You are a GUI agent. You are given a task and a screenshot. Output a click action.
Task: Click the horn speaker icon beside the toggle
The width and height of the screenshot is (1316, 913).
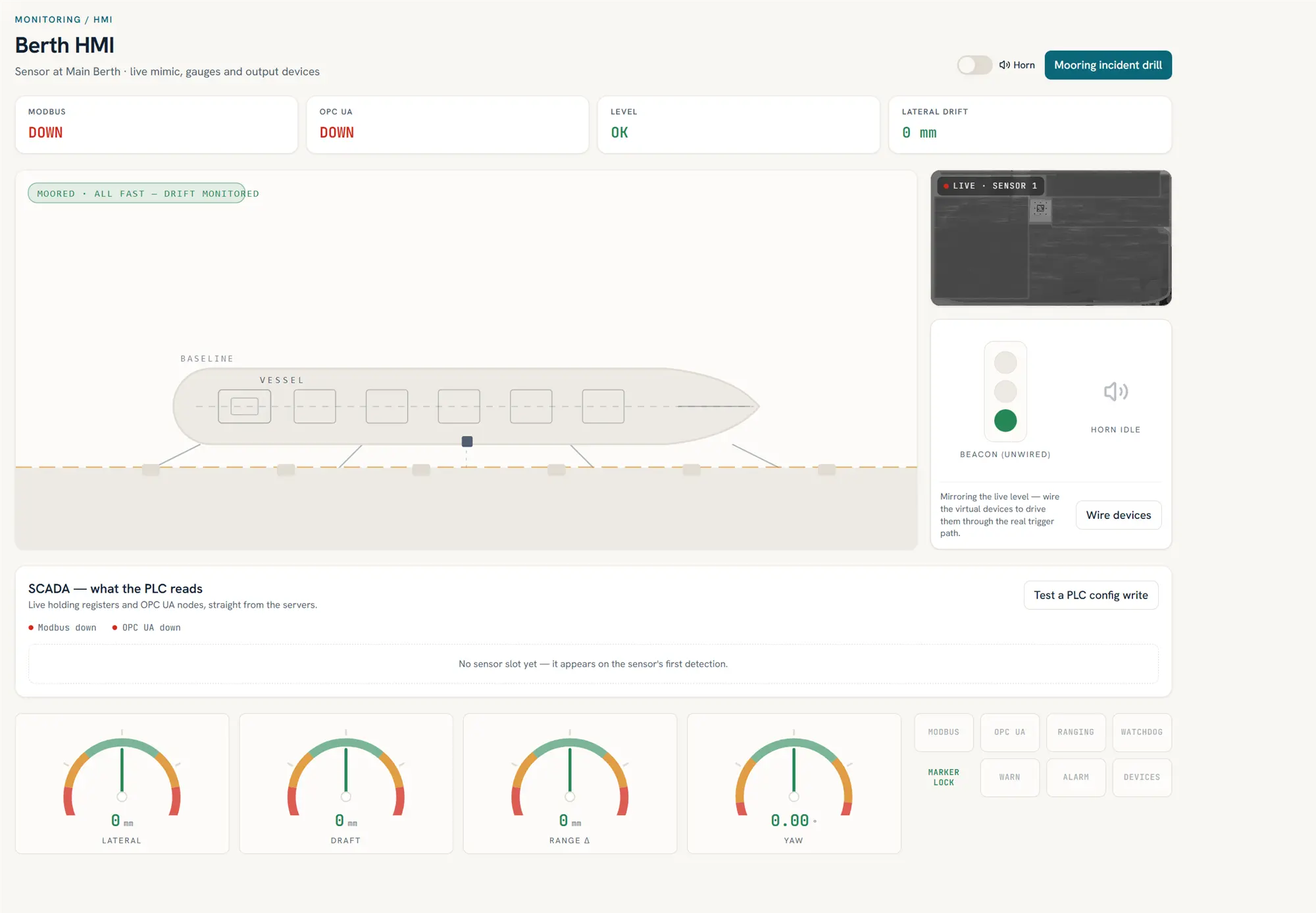coord(1004,65)
